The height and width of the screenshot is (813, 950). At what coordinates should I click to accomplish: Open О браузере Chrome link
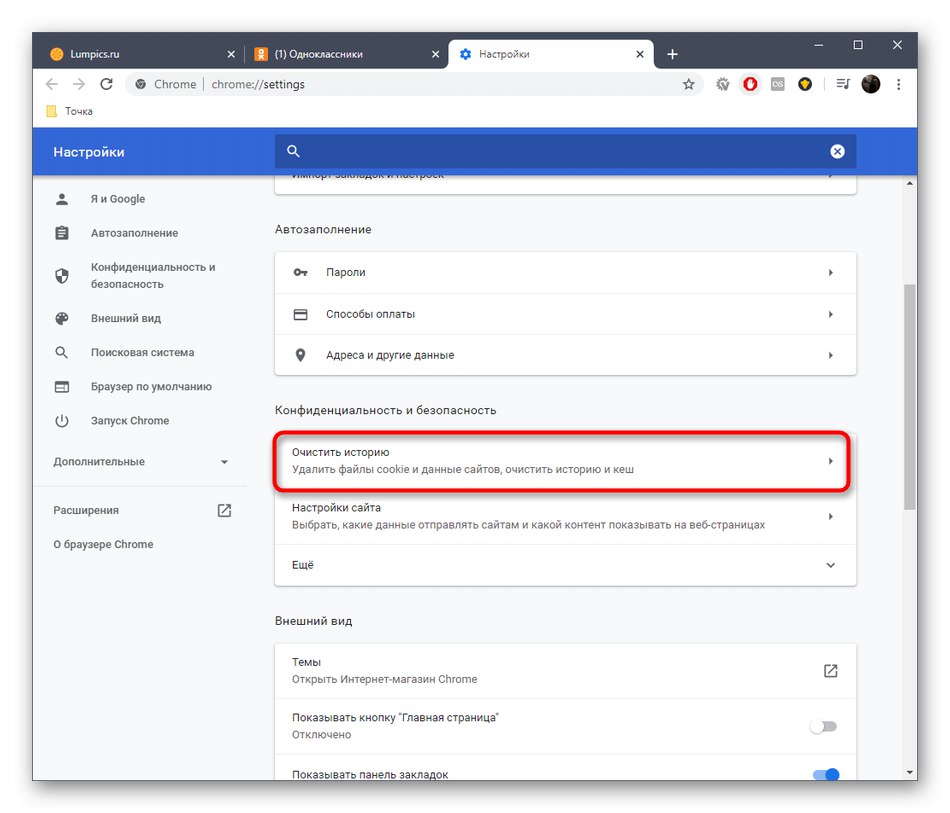pyautogui.click(x=103, y=544)
